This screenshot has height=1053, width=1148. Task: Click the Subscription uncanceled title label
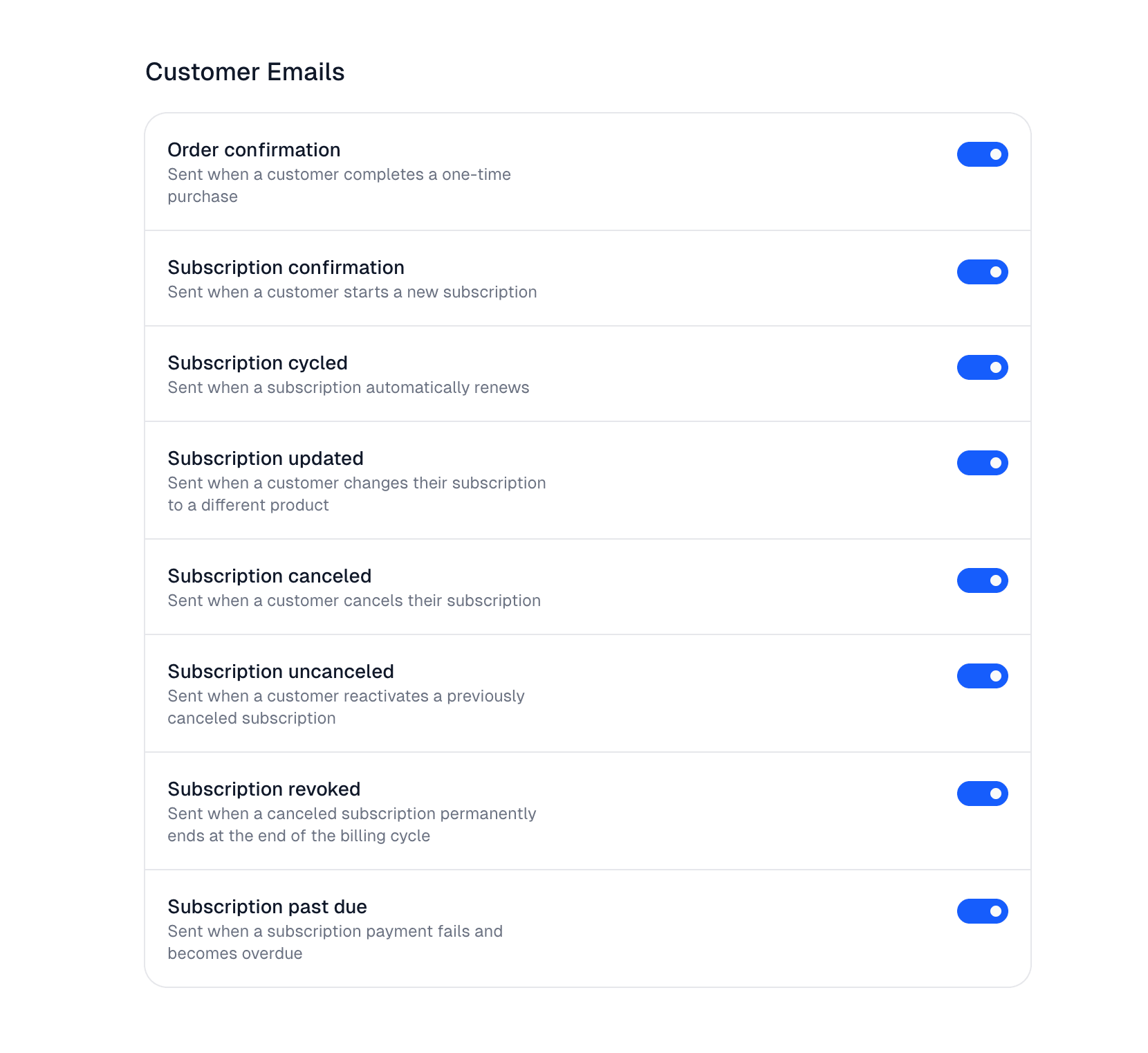tap(281, 672)
